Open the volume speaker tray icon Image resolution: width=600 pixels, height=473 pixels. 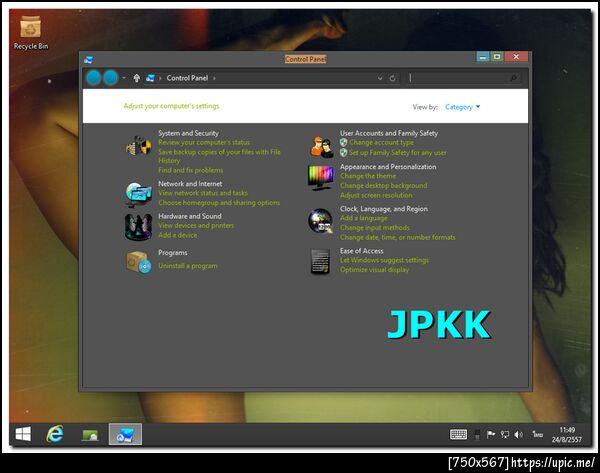click(518, 434)
